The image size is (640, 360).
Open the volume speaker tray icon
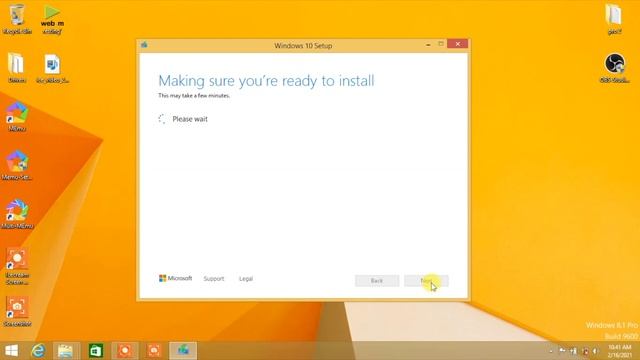point(596,351)
